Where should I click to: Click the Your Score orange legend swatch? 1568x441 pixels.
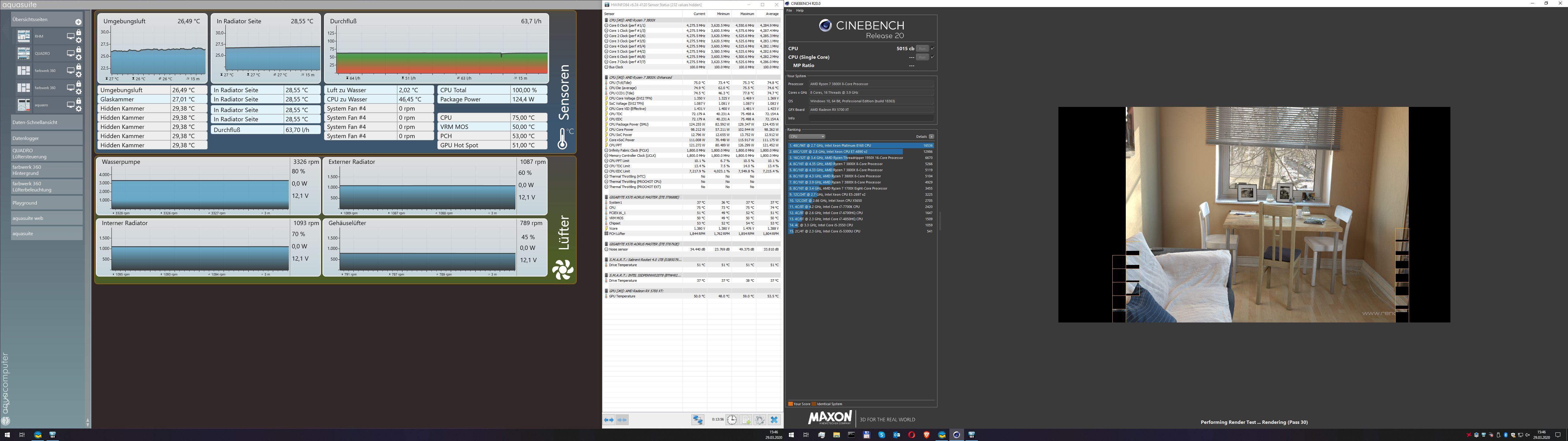[x=790, y=404]
